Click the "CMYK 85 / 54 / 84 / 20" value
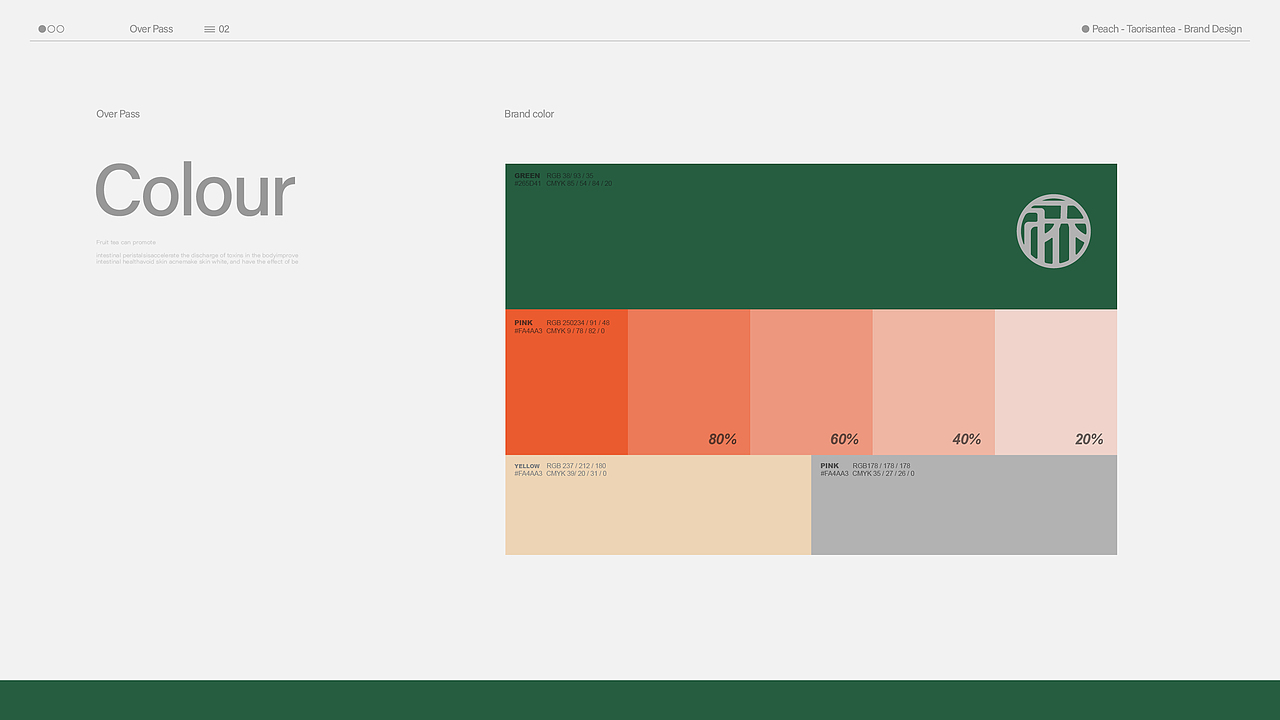This screenshot has width=1280, height=720. (579, 184)
